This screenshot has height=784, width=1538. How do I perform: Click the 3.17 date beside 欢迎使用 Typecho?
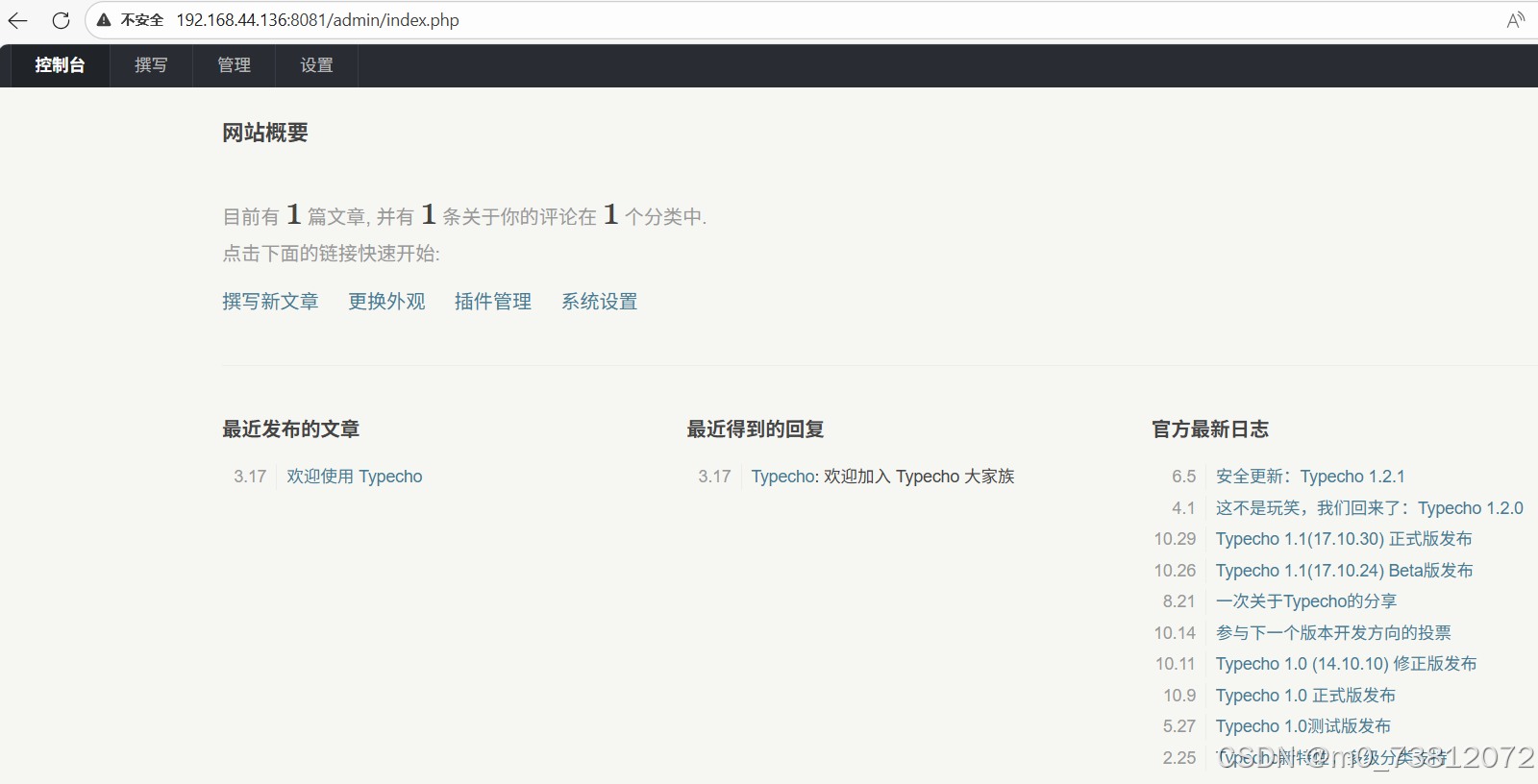250,477
